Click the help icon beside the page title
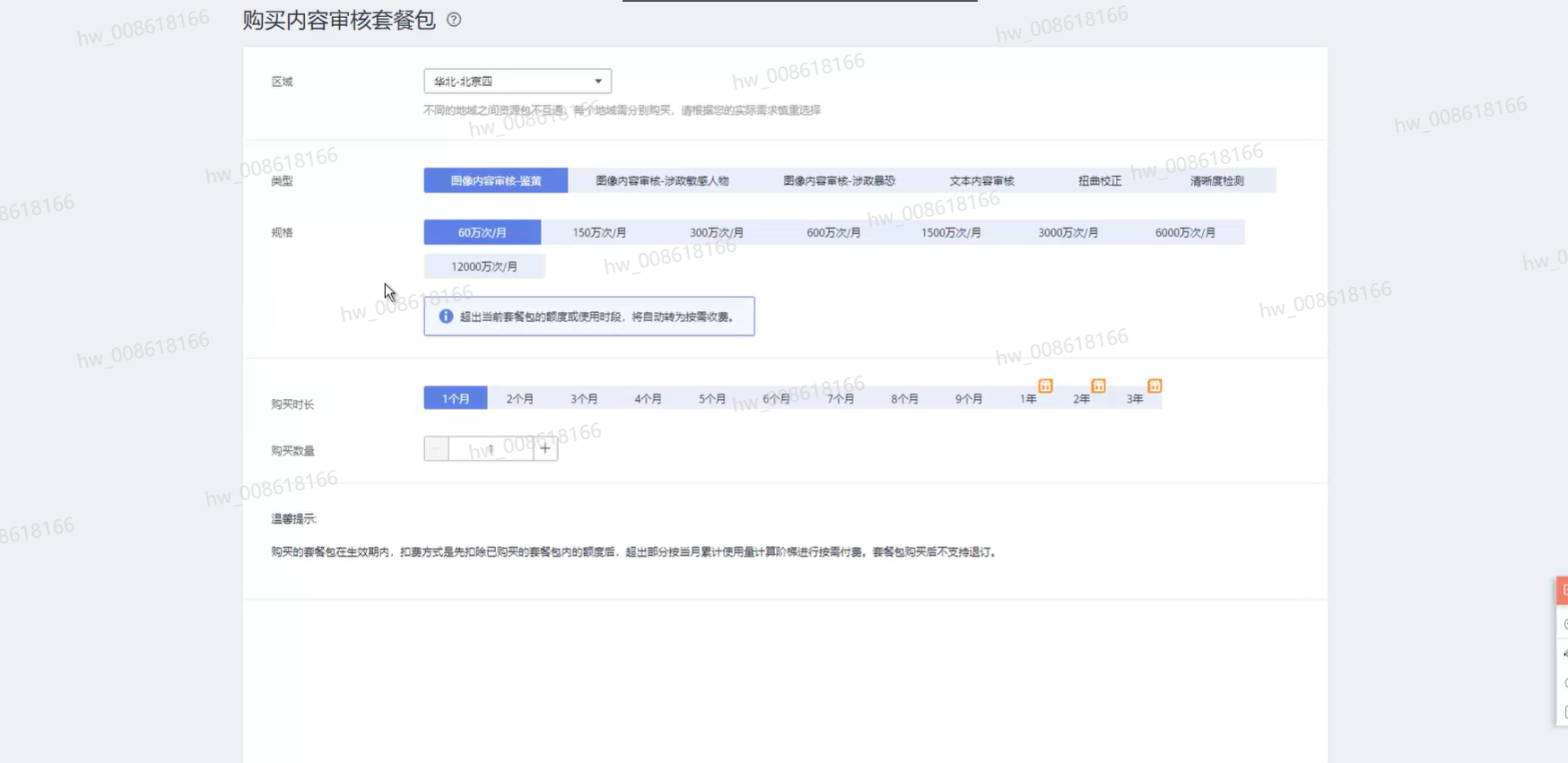1568x763 pixels. pos(454,20)
